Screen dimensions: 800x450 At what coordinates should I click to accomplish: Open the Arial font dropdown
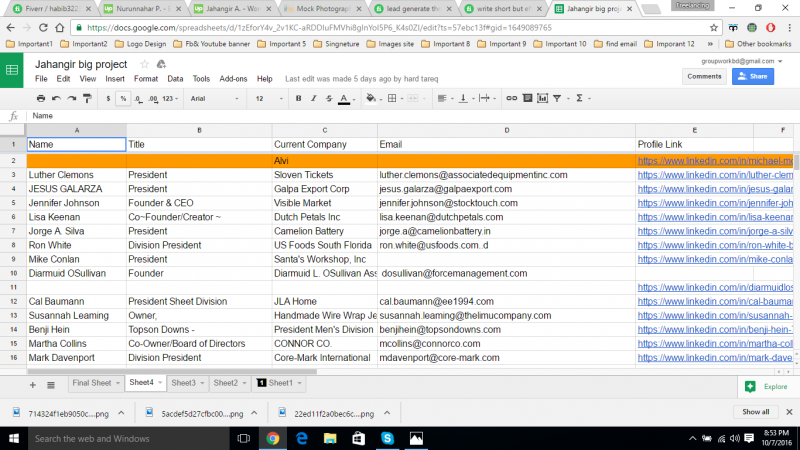[214, 98]
